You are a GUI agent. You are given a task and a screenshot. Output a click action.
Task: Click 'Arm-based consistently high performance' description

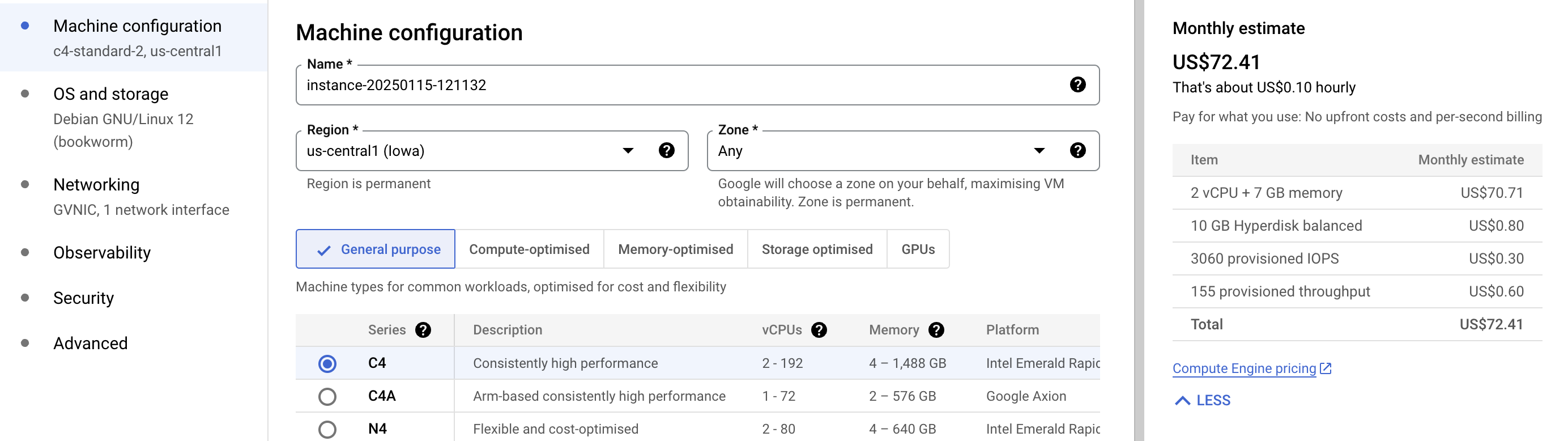click(599, 397)
